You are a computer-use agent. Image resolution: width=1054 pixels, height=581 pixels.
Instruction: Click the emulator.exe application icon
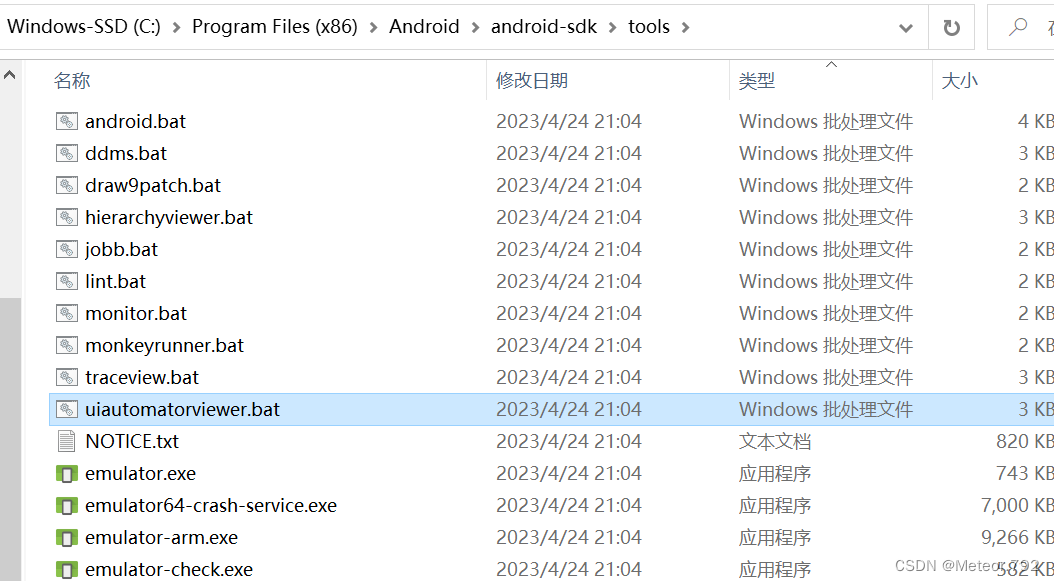[66, 473]
